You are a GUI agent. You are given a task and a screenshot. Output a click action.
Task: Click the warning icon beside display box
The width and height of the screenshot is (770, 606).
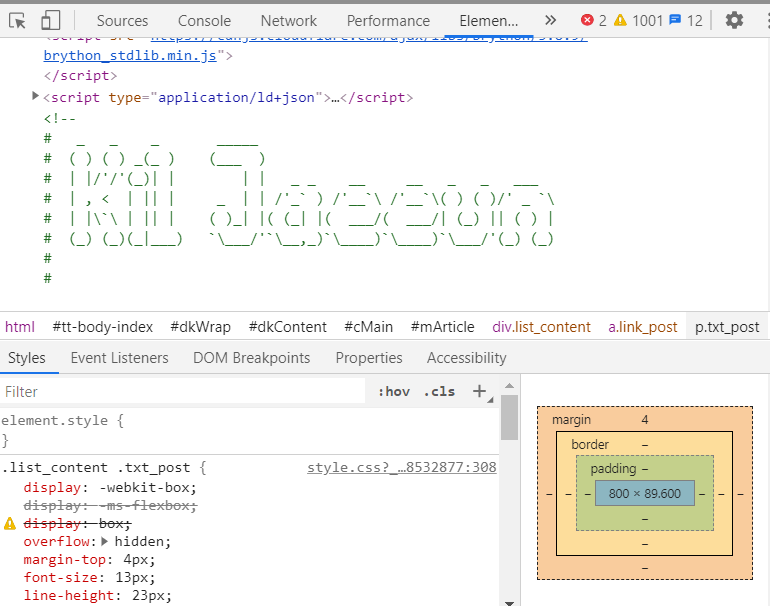(x=10, y=523)
